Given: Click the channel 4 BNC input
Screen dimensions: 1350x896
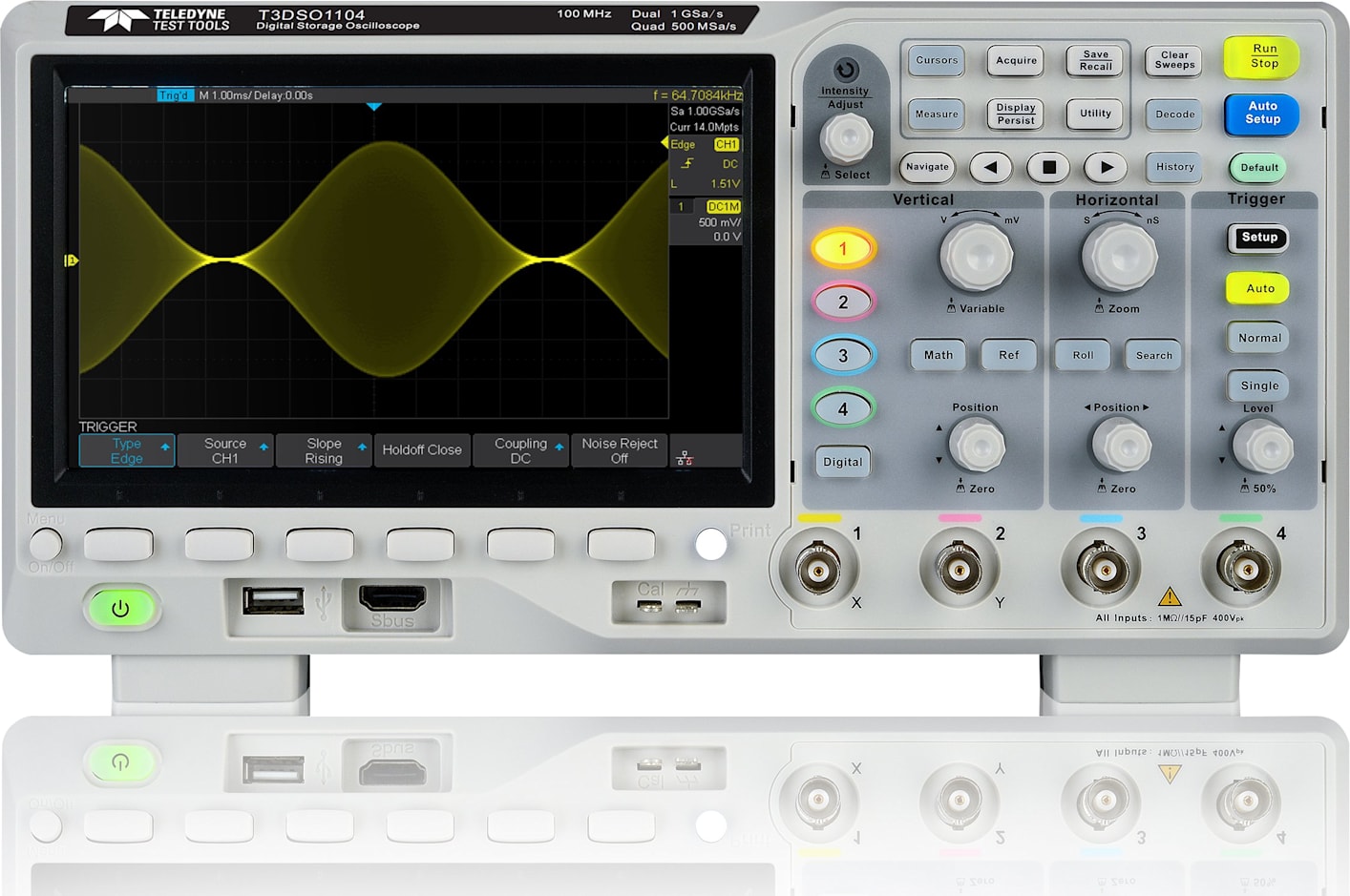Looking at the screenshot, I should click(1244, 571).
